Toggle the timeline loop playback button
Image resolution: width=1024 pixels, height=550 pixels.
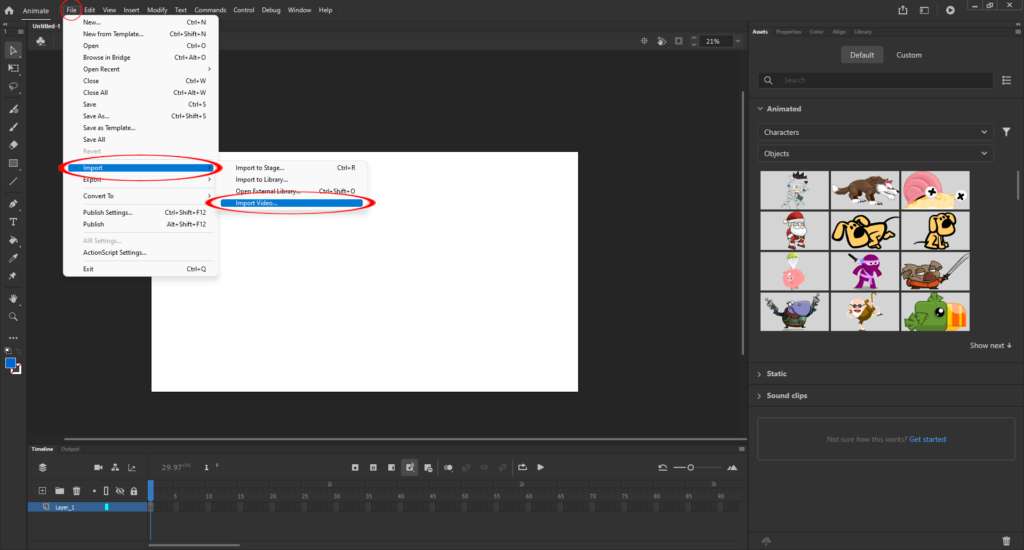pyautogui.click(x=522, y=467)
